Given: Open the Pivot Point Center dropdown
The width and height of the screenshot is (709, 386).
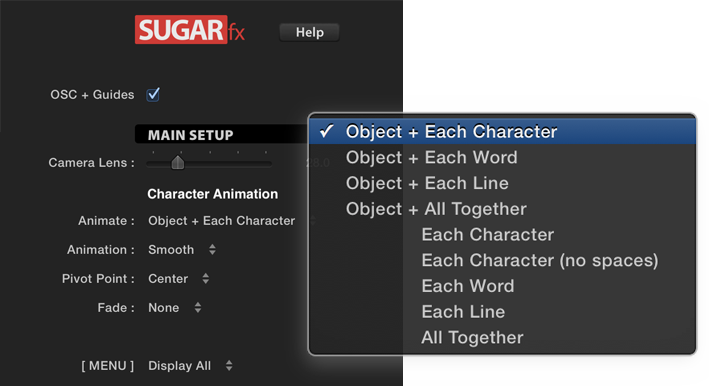Looking at the screenshot, I should pos(179,278).
